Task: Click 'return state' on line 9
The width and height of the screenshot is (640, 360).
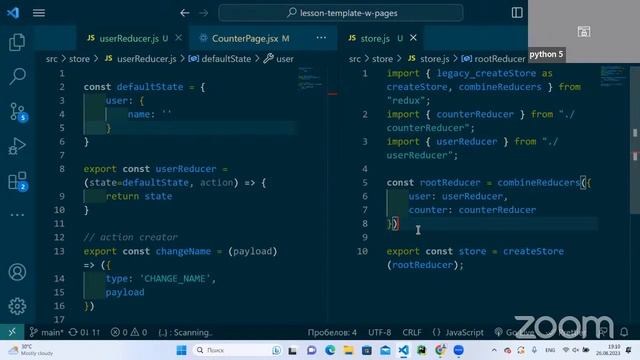Action: click(x=139, y=196)
